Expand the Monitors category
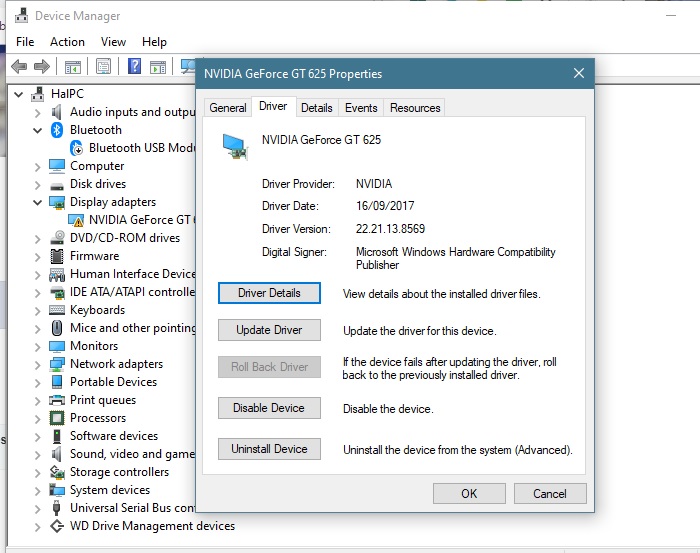 click(38, 346)
